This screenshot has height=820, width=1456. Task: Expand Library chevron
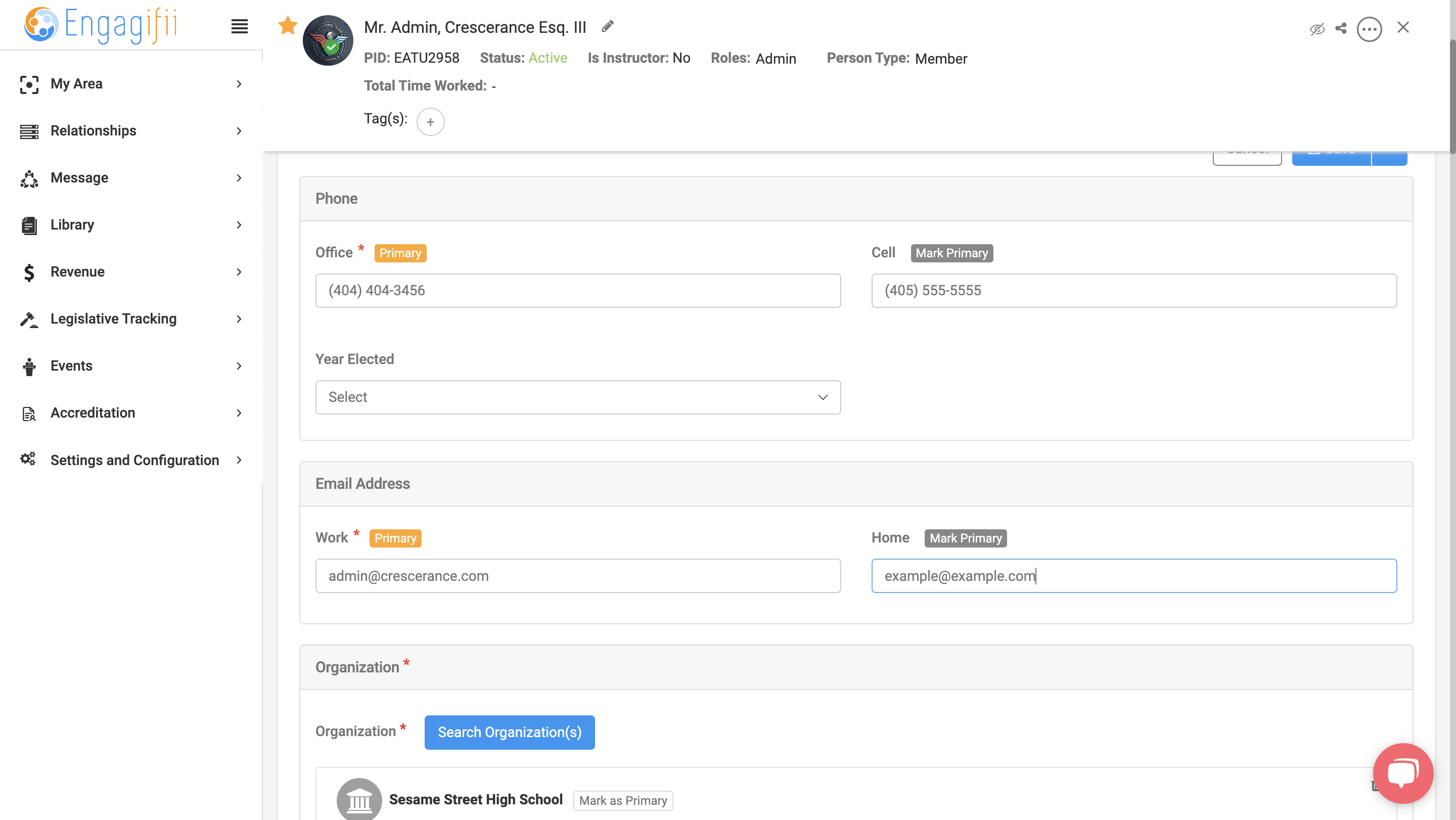tap(239, 224)
